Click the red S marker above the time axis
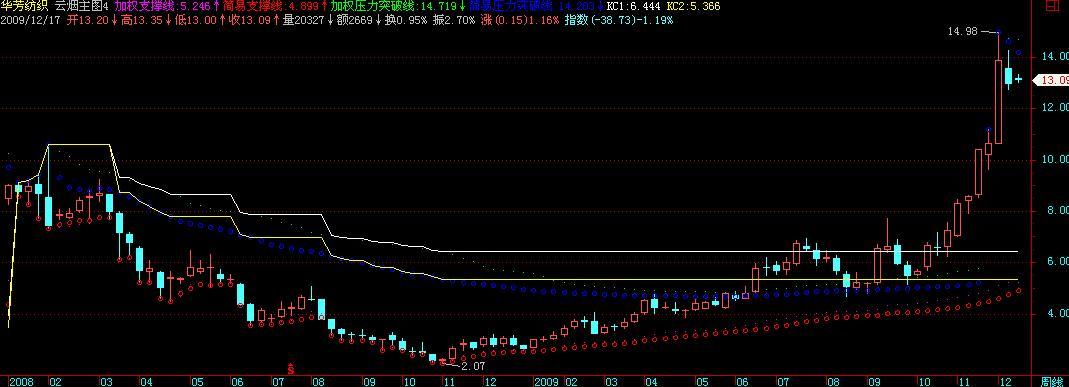This screenshot has width=1069, height=387. [290, 370]
